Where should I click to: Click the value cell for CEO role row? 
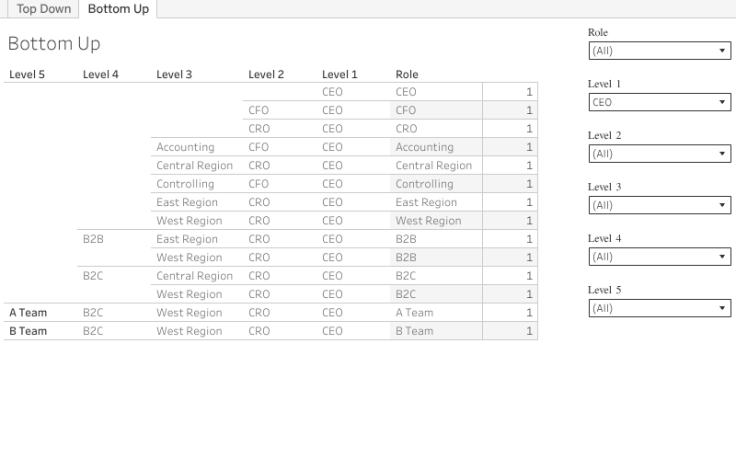tap(510, 92)
